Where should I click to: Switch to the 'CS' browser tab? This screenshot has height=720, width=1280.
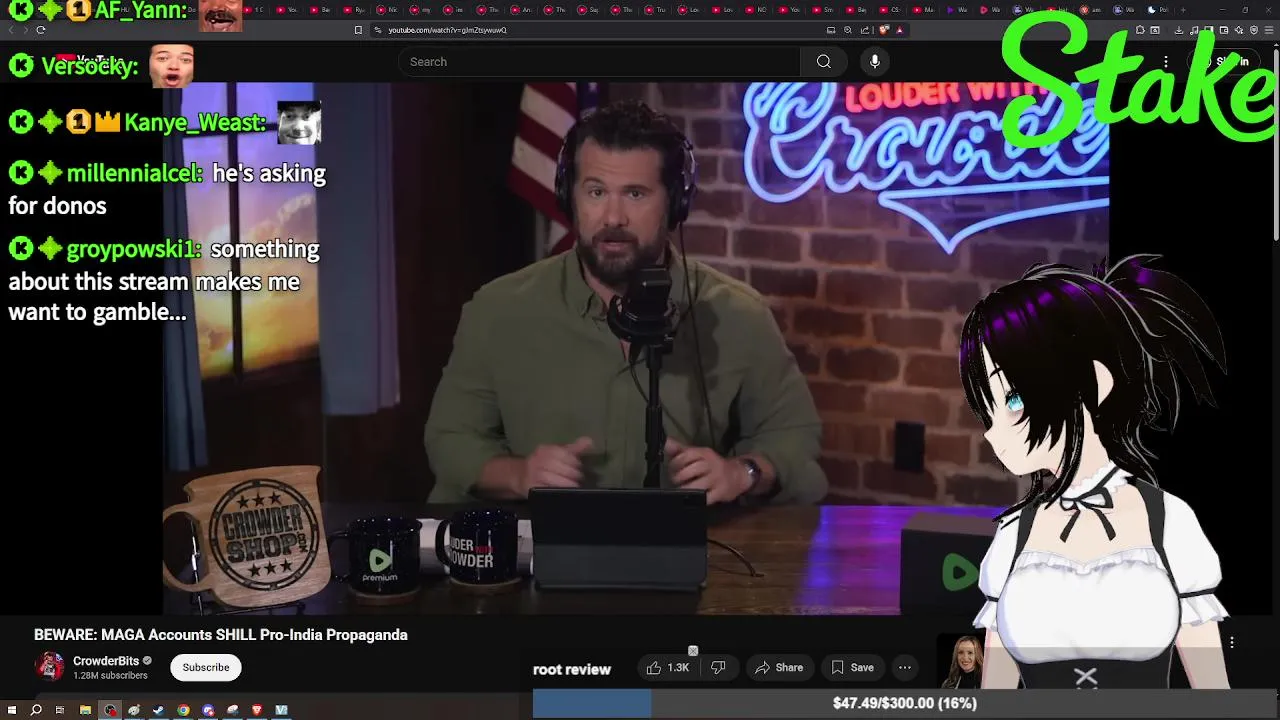[888, 10]
